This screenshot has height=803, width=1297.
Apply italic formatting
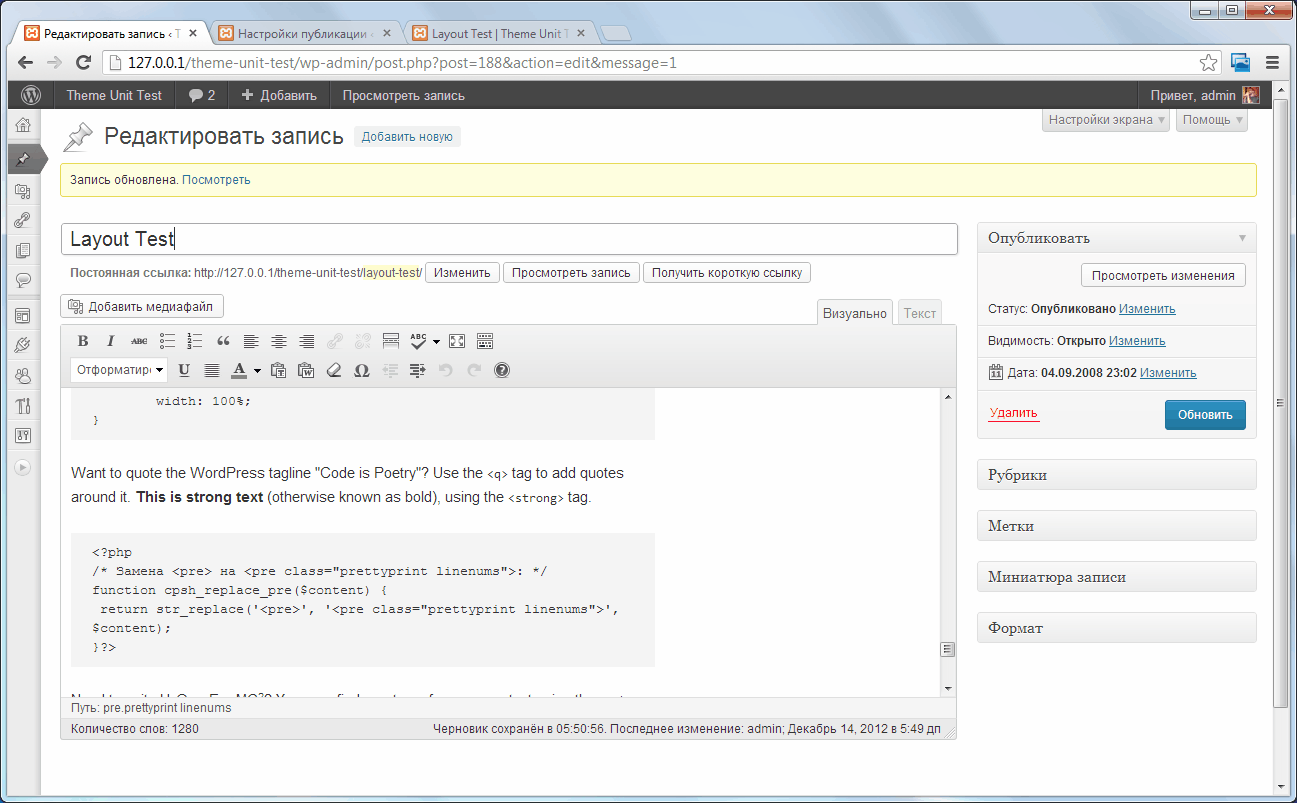click(111, 341)
